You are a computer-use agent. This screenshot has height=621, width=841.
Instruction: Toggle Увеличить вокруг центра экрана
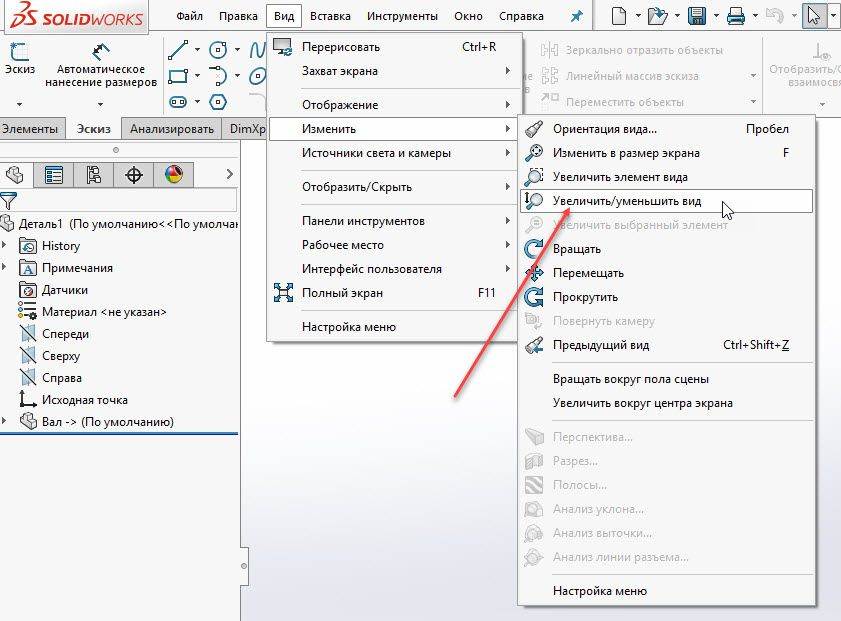[667, 403]
